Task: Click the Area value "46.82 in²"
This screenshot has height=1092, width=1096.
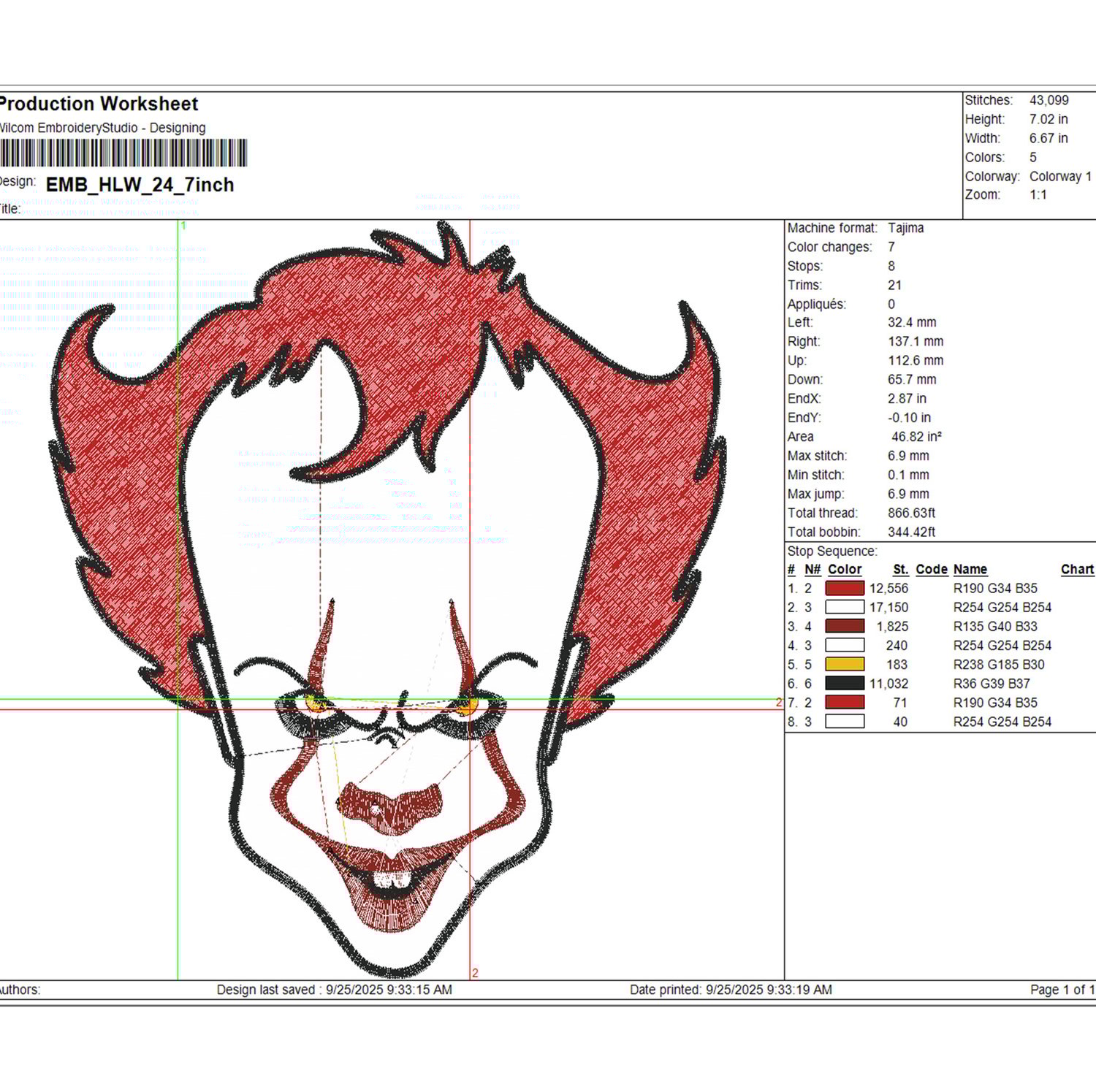Action: pyautogui.click(x=916, y=436)
